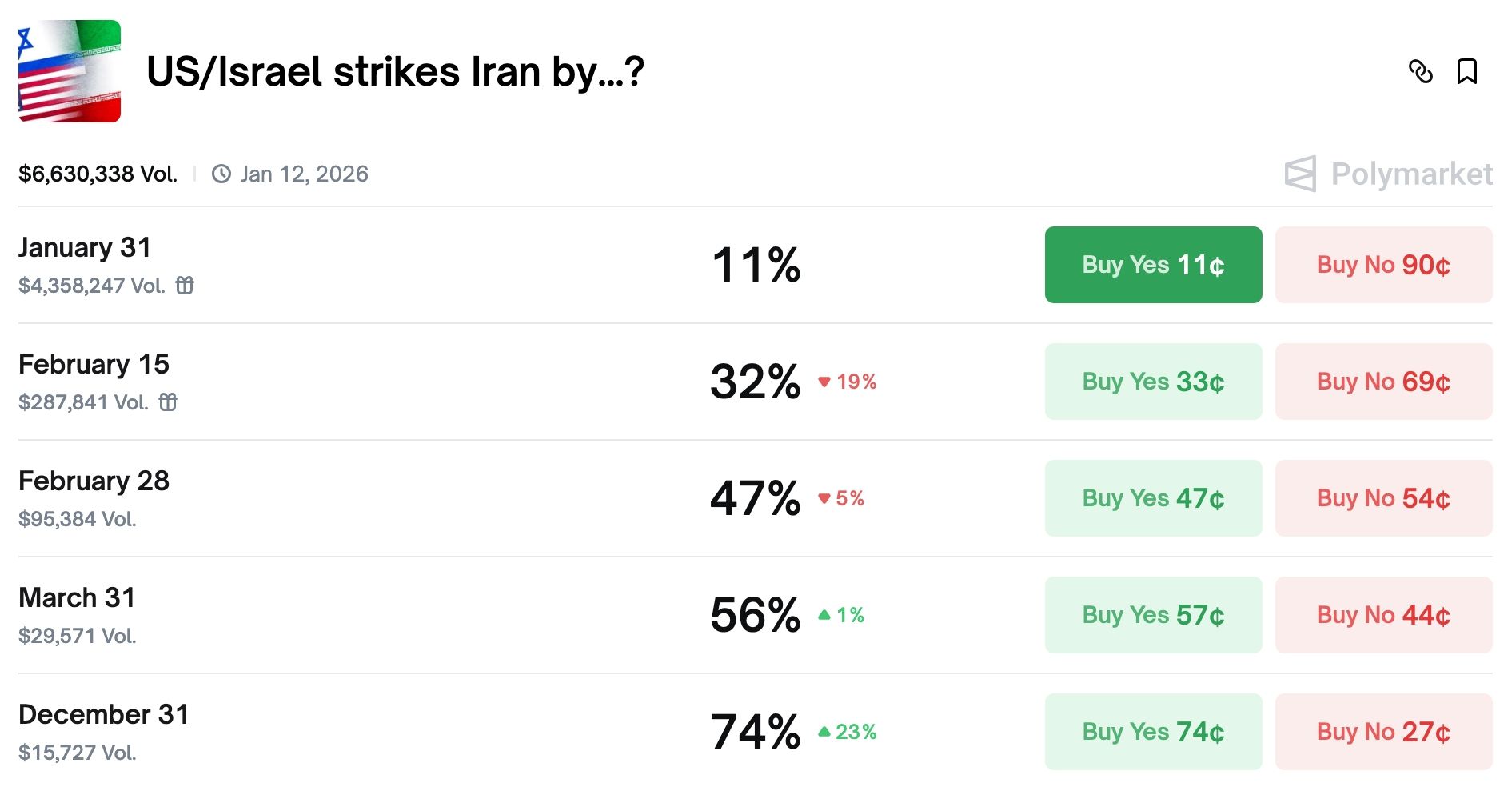
Task: Click the share link icon
Action: click(1423, 72)
